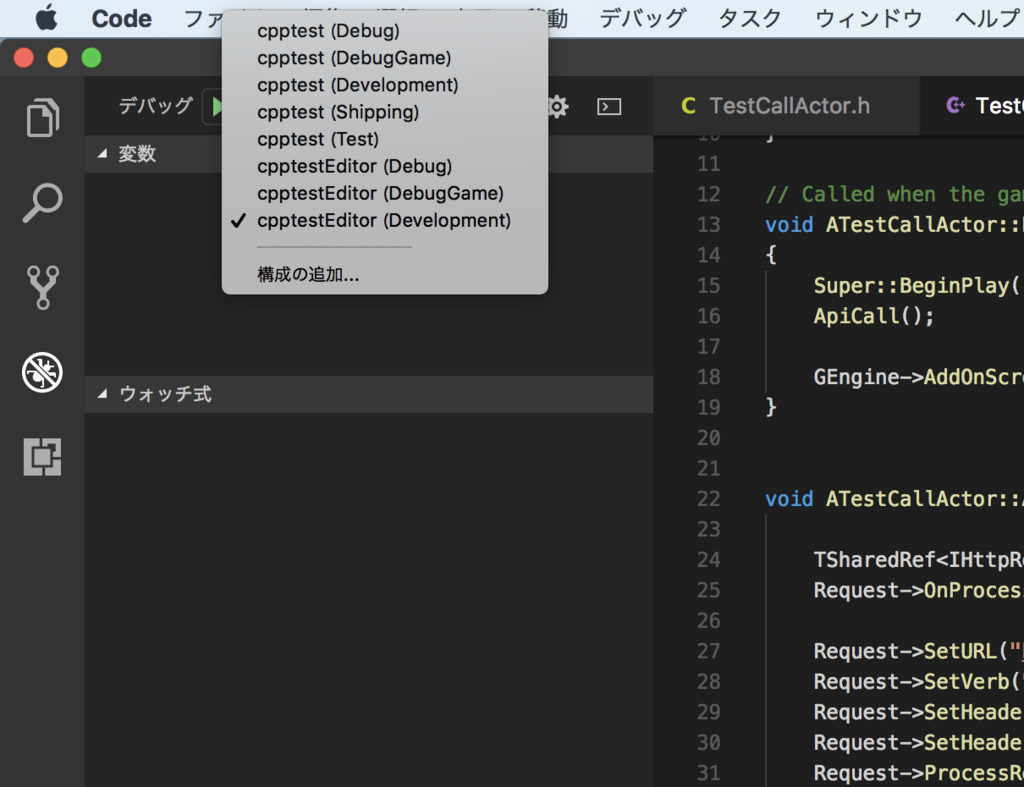The width and height of the screenshot is (1024, 787).
Task: Click the Apple menu icon
Action: (x=46, y=18)
